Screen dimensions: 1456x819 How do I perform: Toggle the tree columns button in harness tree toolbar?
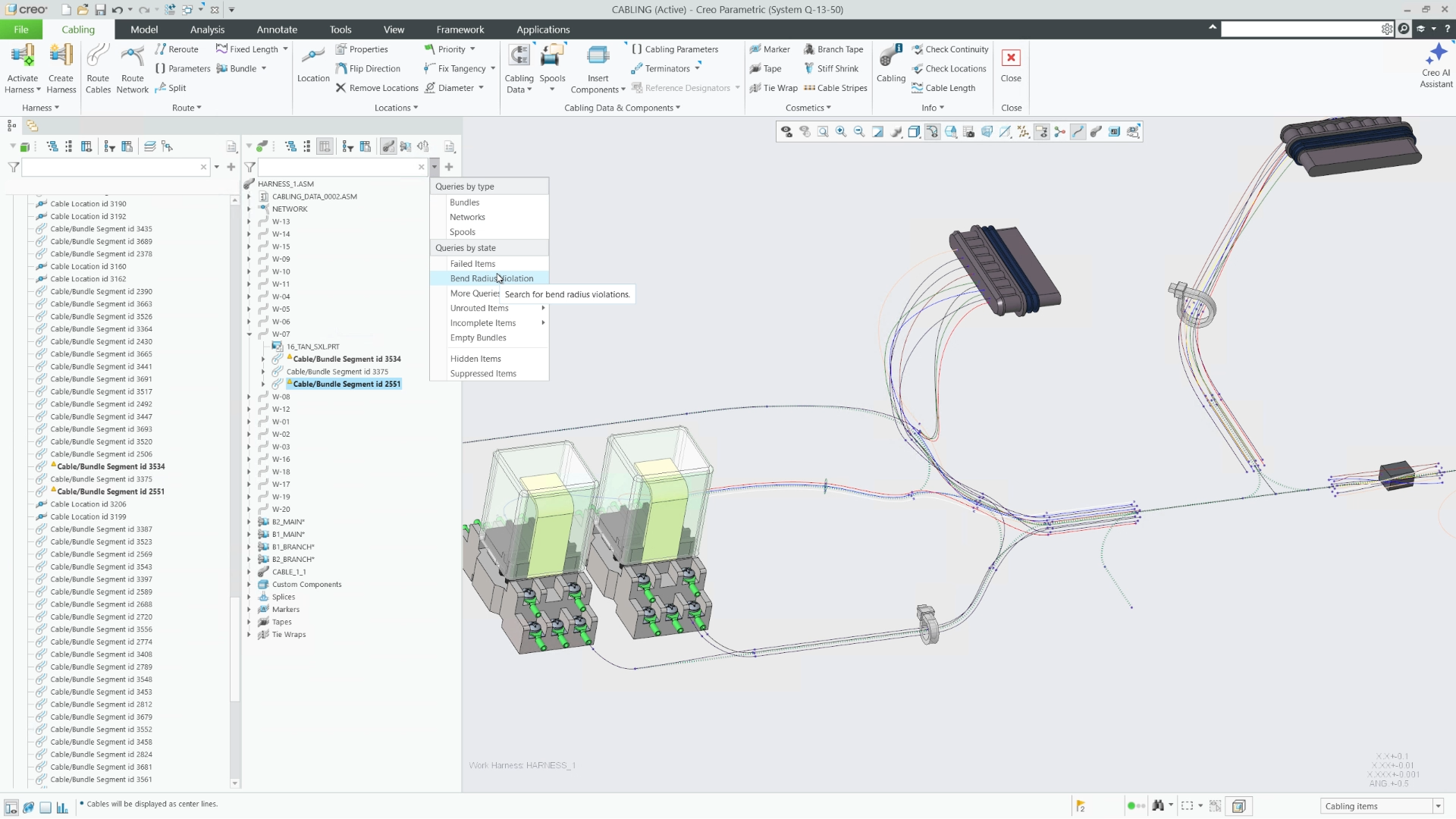325,146
